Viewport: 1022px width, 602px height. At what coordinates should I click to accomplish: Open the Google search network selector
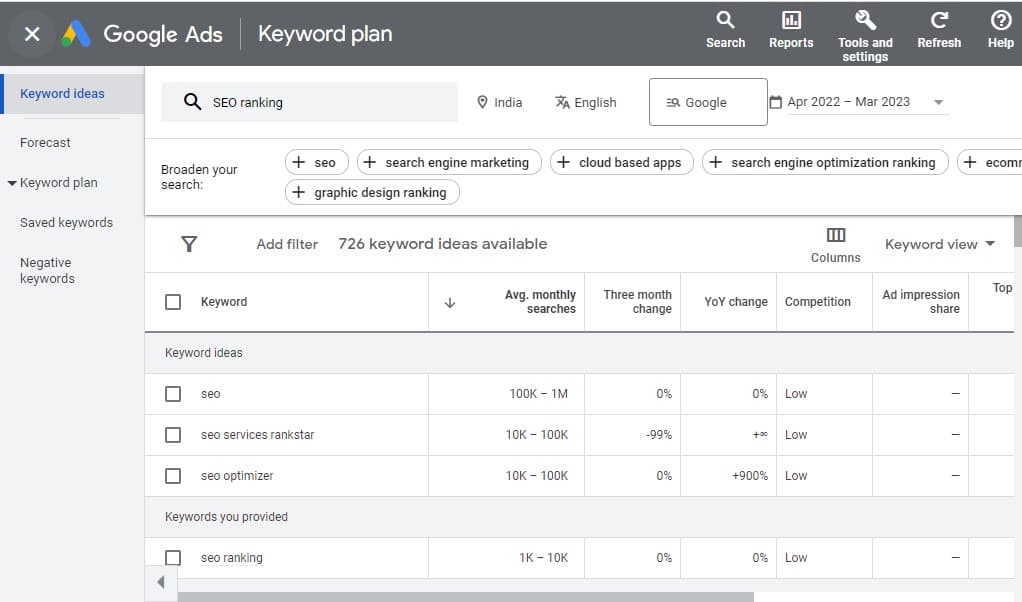[708, 102]
